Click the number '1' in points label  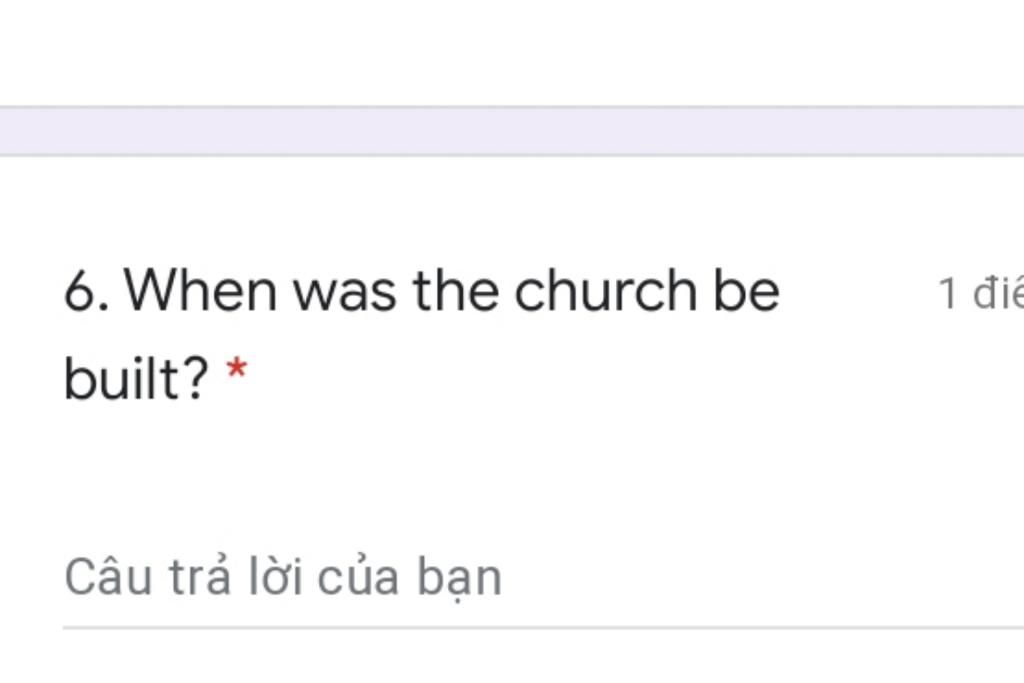[947, 293]
